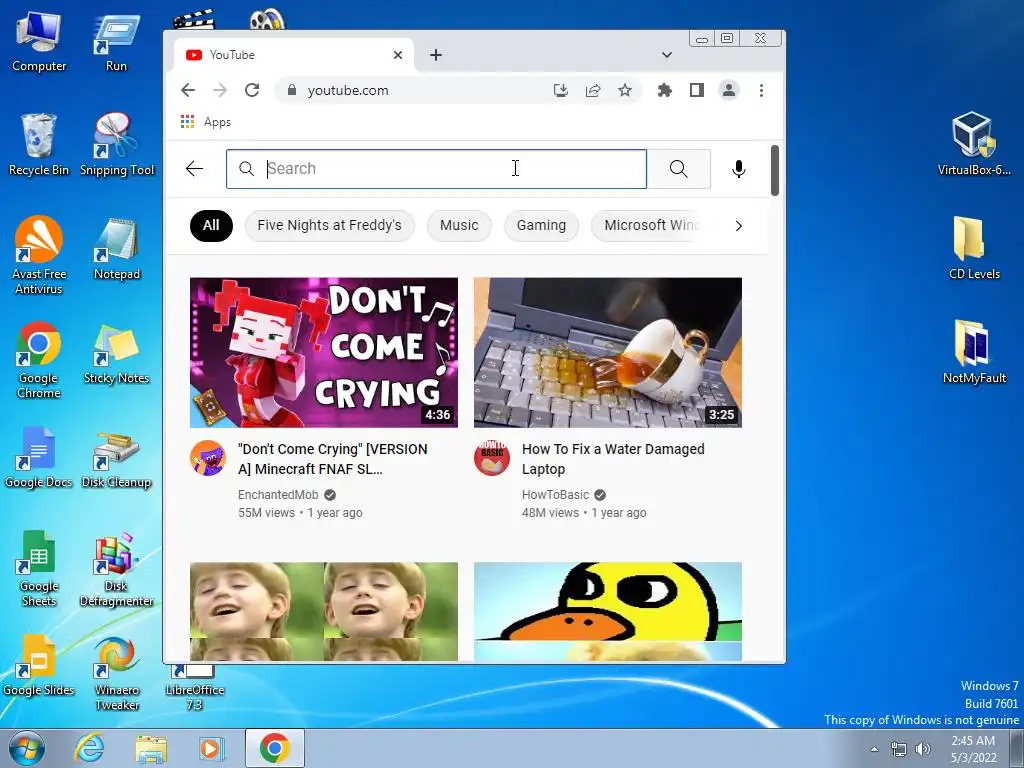Image resolution: width=1024 pixels, height=768 pixels.
Task: Select the All filter chip
Action: coord(211,225)
